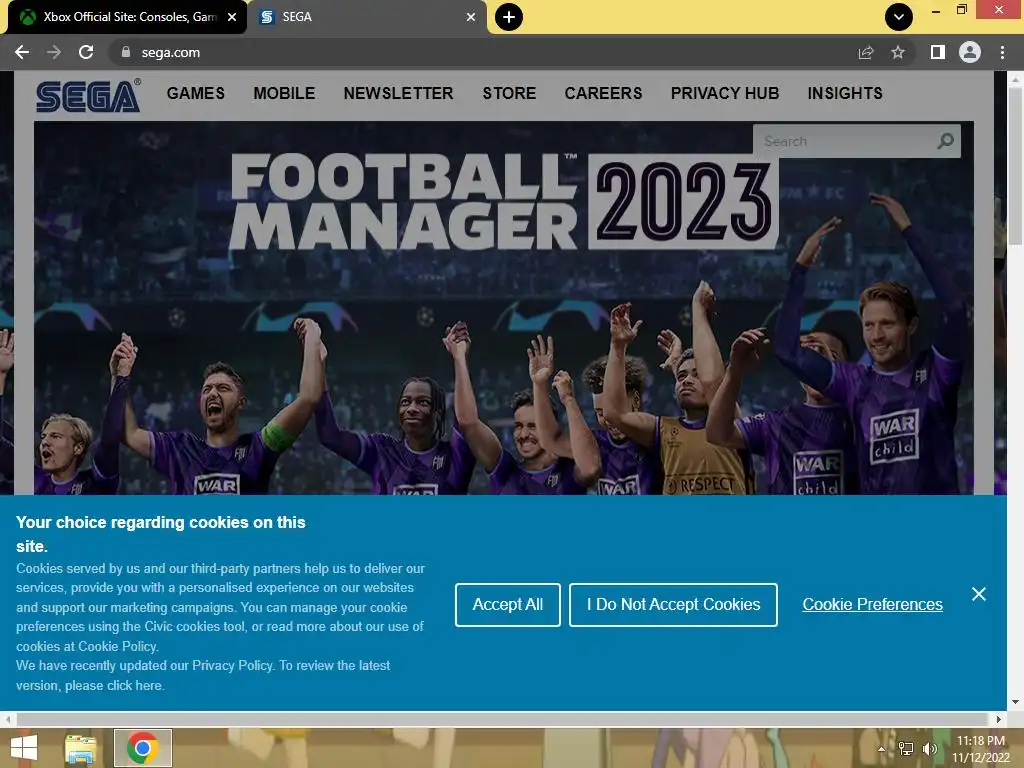Share this page using the share icon
Viewport: 1024px width, 768px height.
click(866, 52)
